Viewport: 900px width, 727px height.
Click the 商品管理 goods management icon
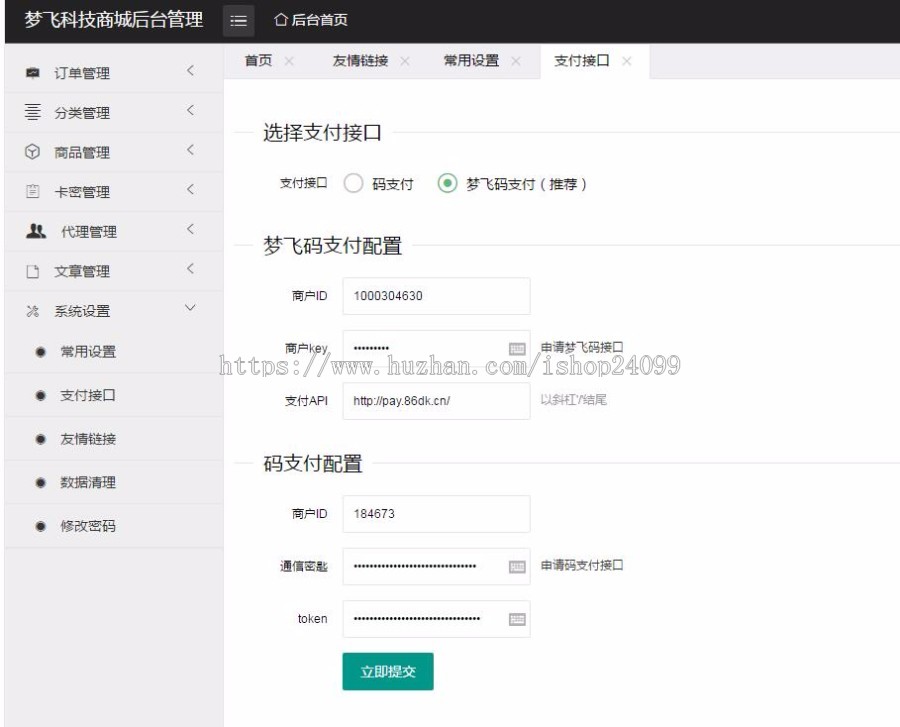tap(34, 152)
